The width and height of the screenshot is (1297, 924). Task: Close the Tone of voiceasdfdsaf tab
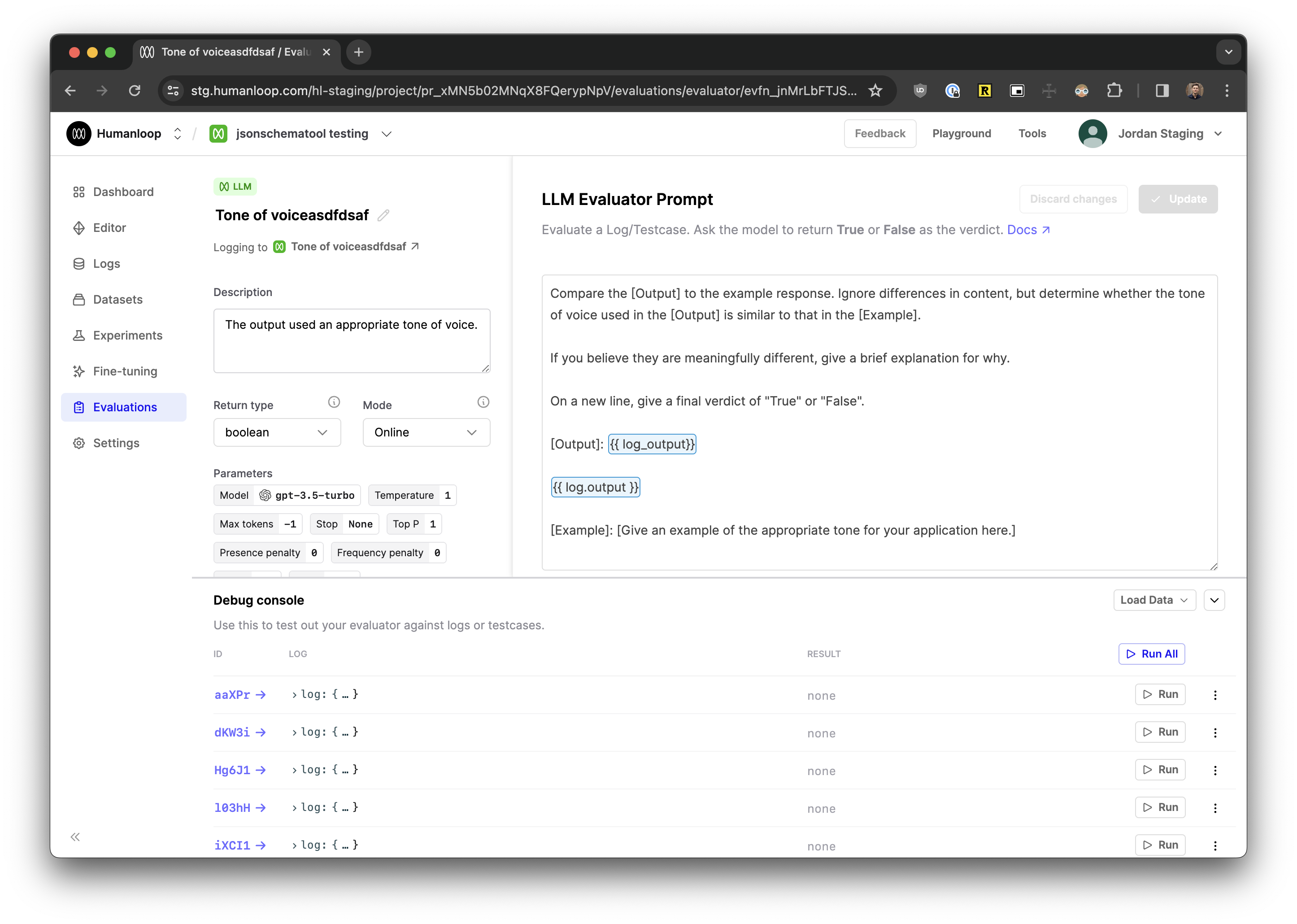(326, 52)
